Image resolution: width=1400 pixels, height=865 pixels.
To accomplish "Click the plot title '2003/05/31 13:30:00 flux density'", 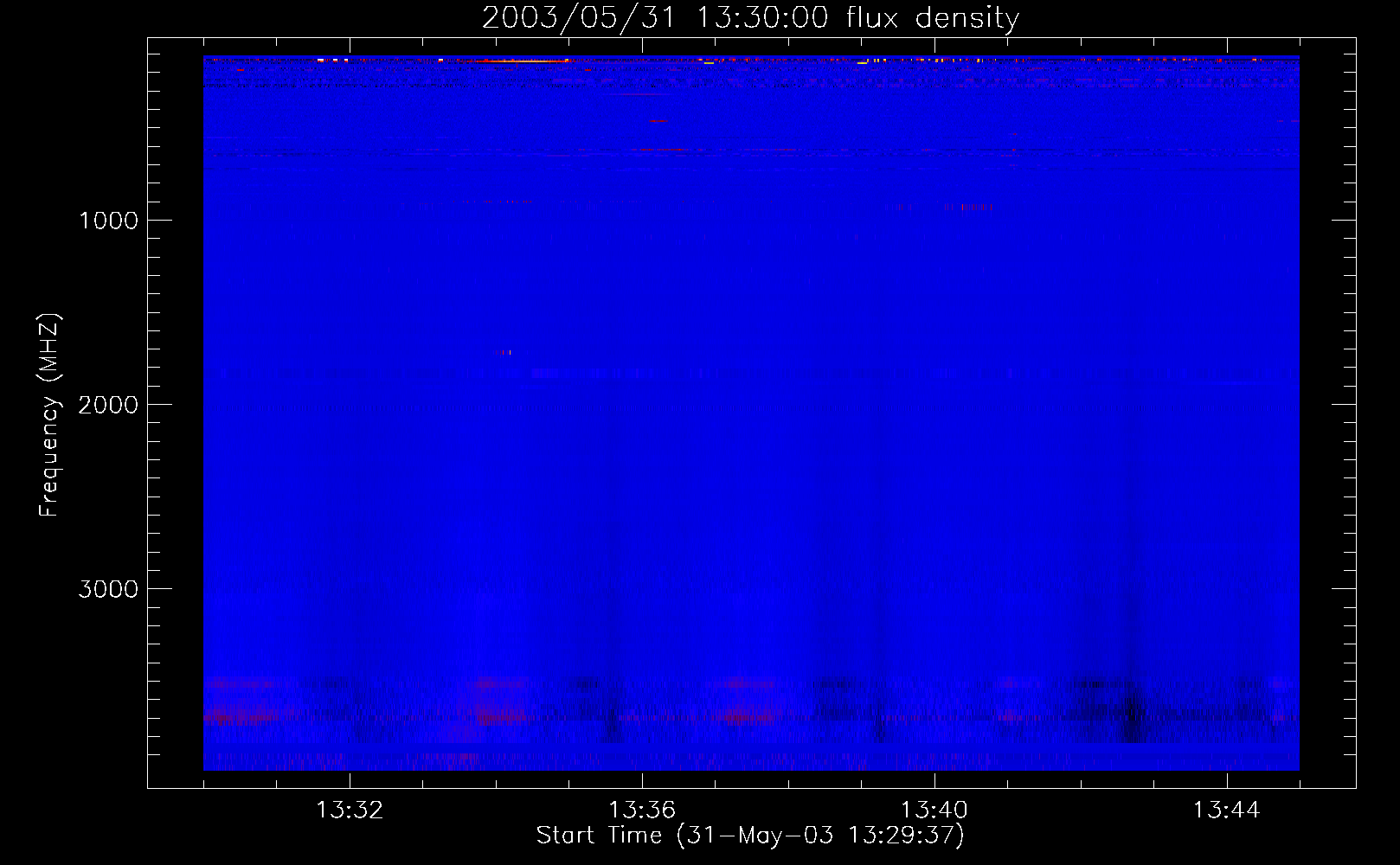I will pos(750,18).
